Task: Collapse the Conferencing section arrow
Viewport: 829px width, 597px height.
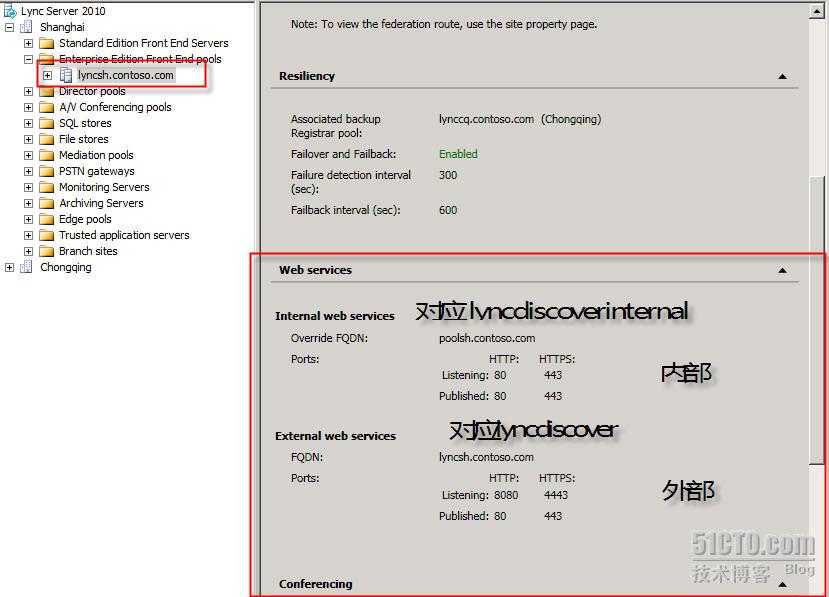Action: pos(782,584)
